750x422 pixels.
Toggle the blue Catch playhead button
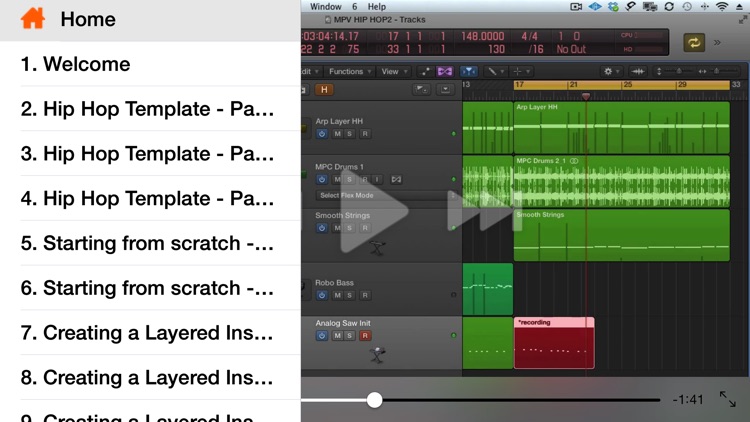[x=469, y=71]
